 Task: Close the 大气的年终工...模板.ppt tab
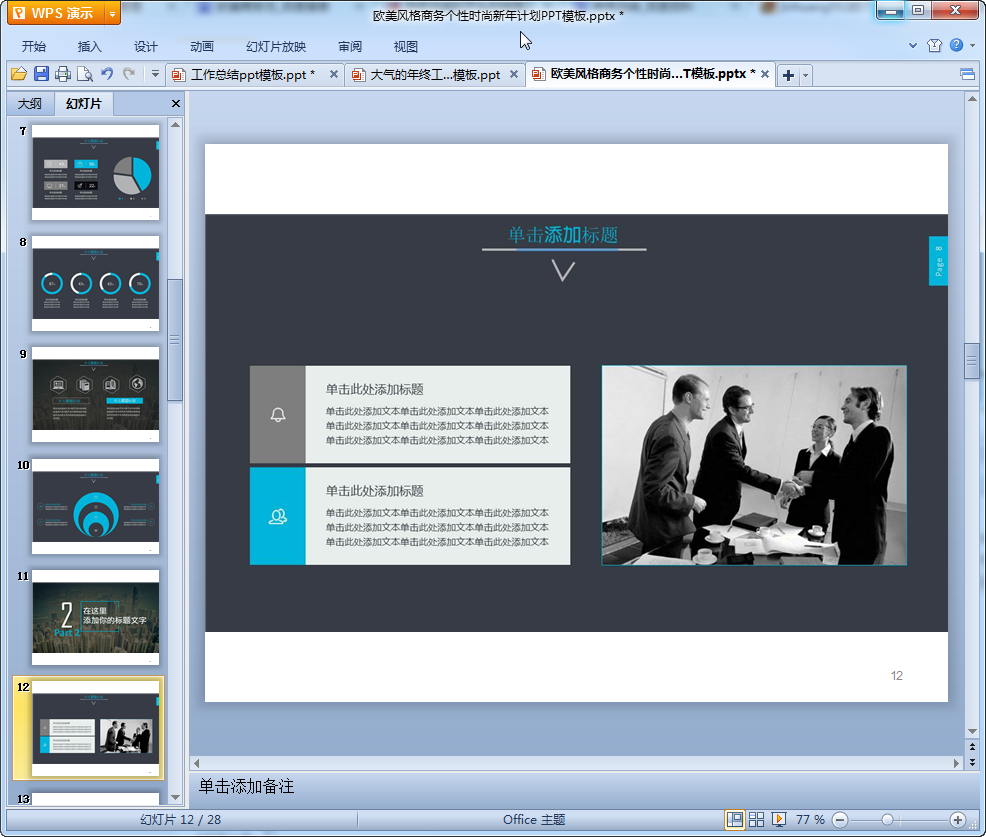coord(514,74)
